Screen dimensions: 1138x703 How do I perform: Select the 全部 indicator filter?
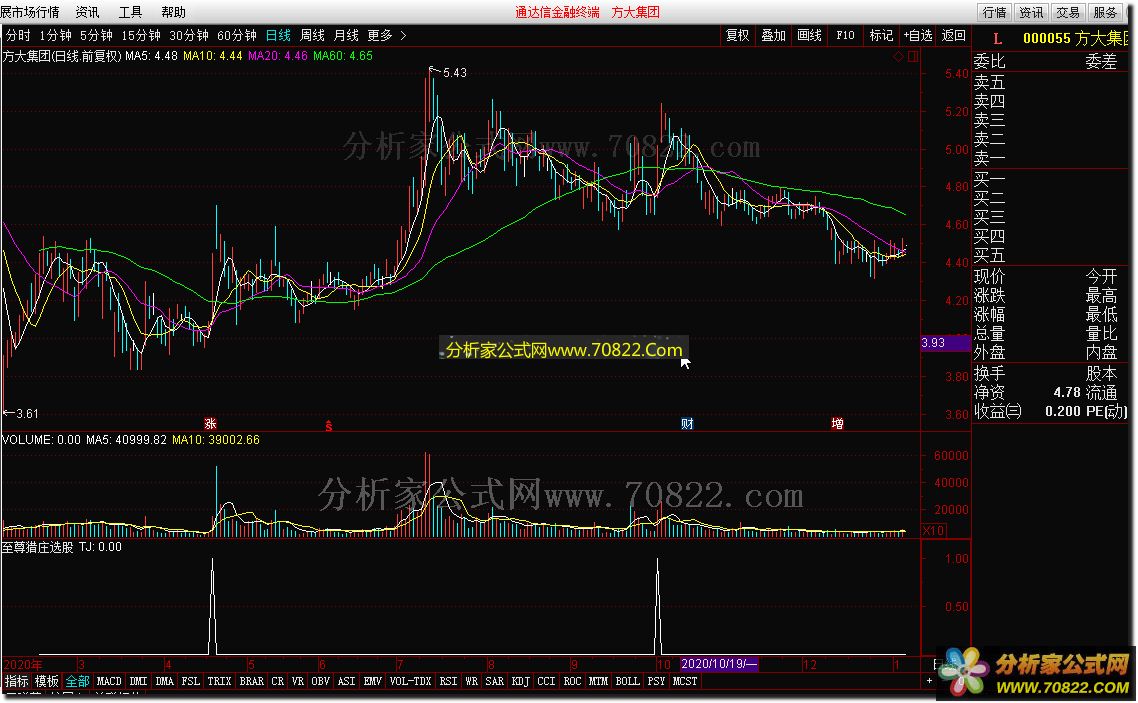78,681
